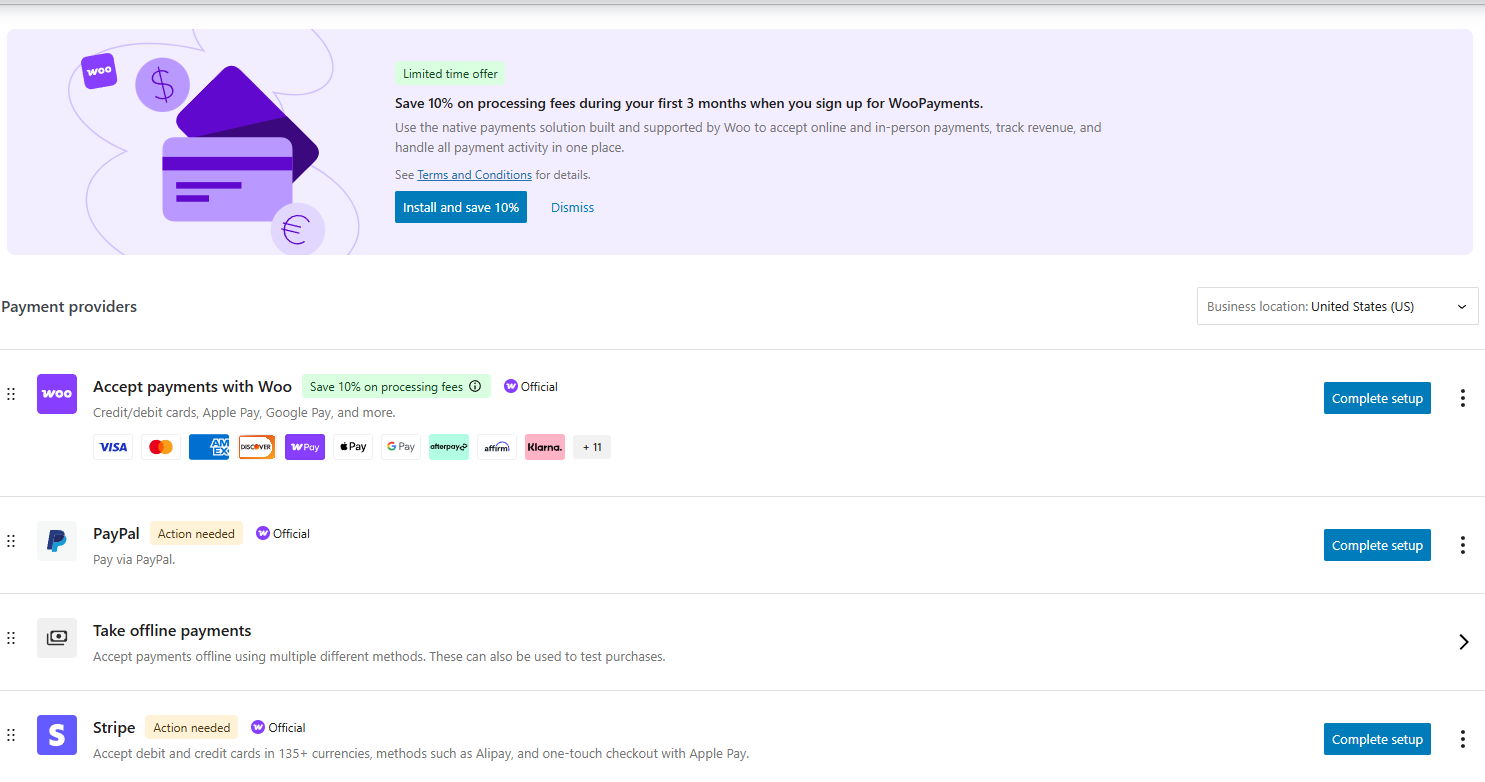Open the three-dot menu for Woo payments
The width and height of the screenshot is (1485, 782).
1462,398
